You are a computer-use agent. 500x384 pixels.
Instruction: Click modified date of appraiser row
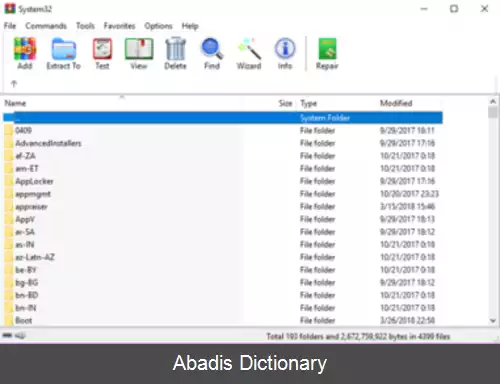click(407, 206)
